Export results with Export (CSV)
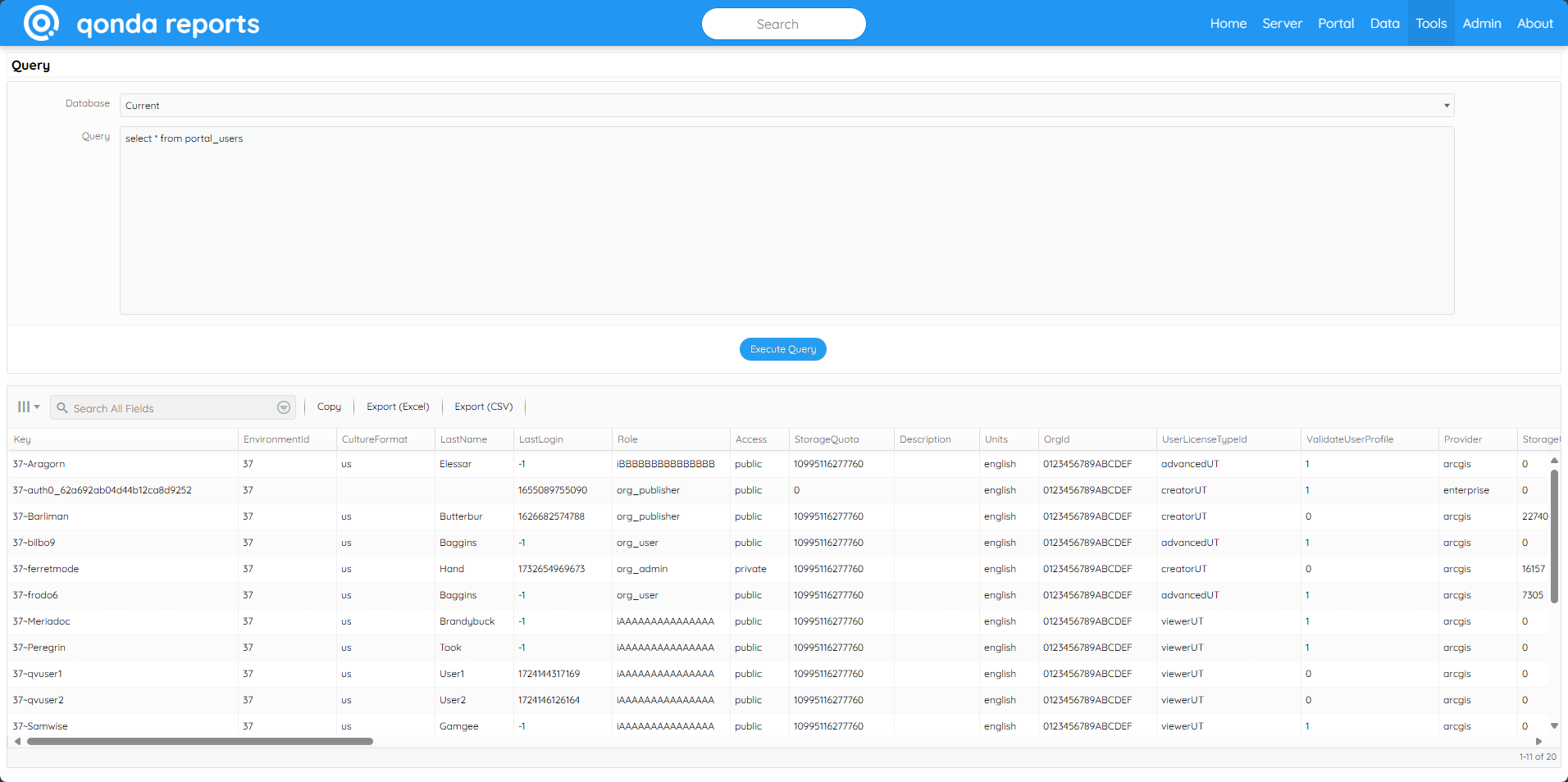Image resolution: width=1568 pixels, height=782 pixels. tap(483, 406)
